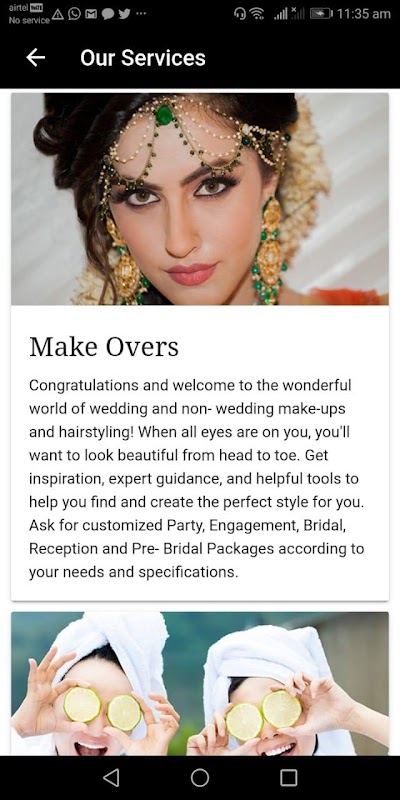Tap the battery charging icon

321,14
